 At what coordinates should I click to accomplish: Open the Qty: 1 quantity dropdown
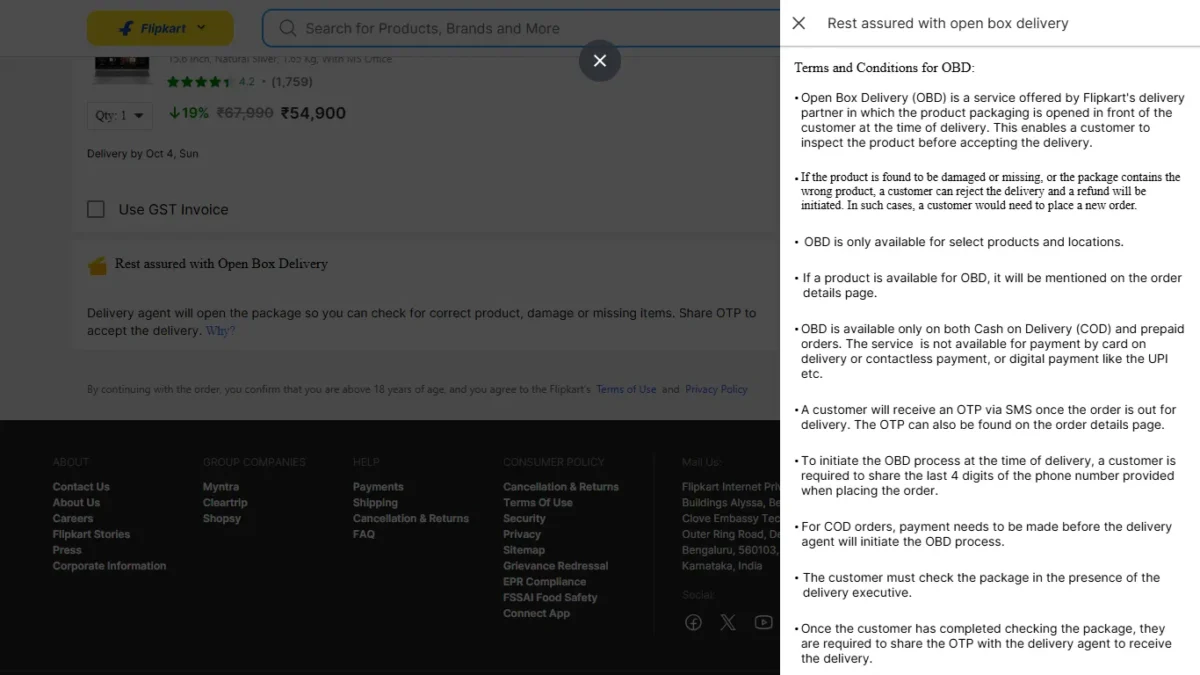pos(120,115)
